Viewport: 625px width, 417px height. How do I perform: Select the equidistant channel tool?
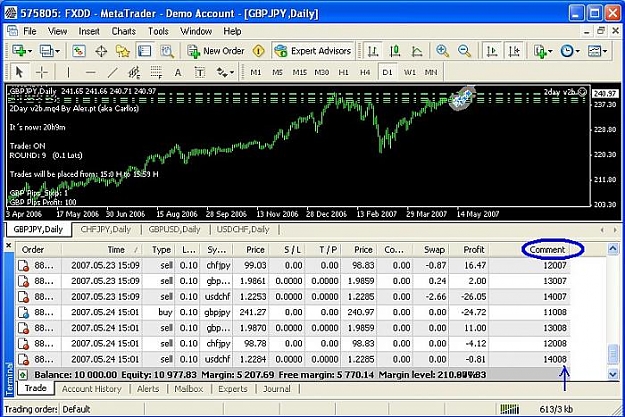coord(134,73)
